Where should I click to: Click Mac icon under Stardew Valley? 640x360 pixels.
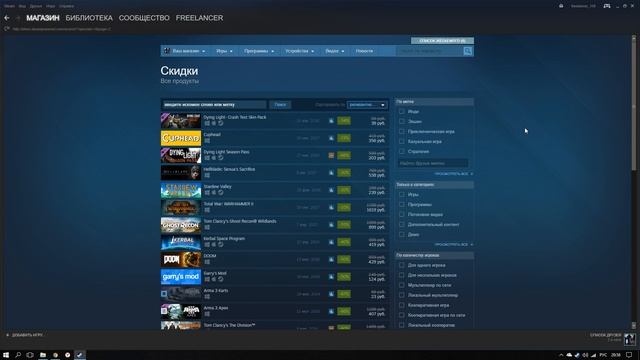(x=213, y=192)
